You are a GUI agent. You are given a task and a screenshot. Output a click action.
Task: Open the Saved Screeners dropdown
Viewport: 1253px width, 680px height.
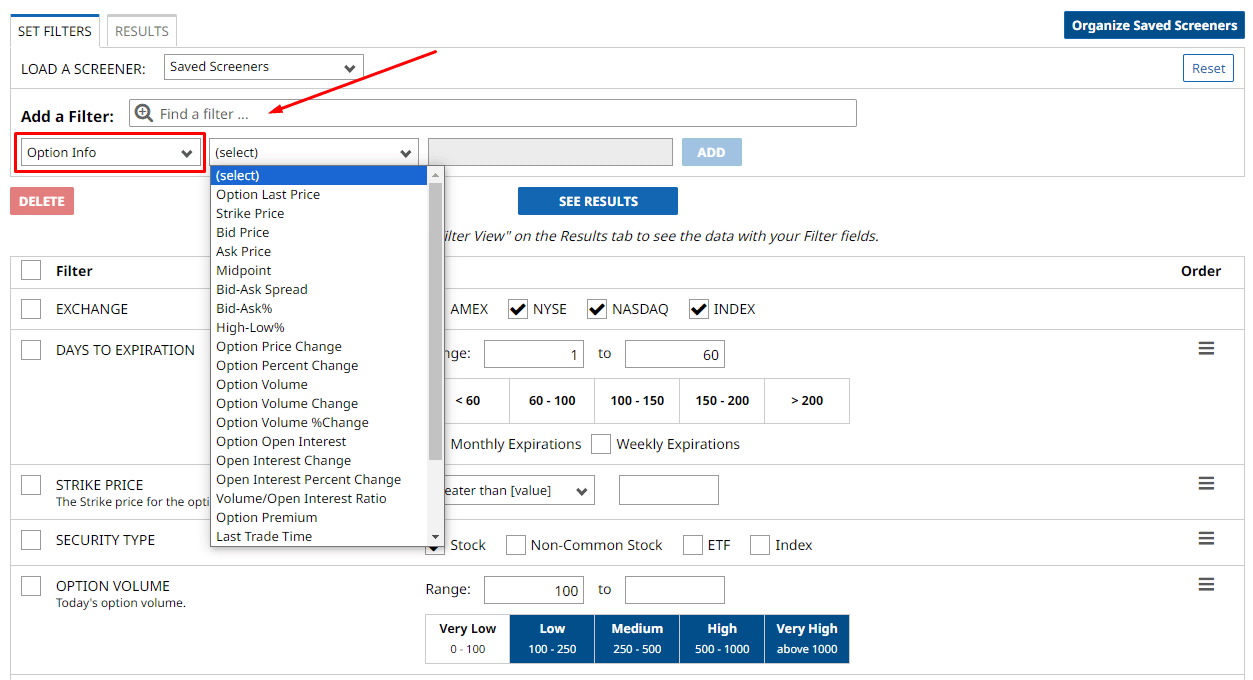pyautogui.click(x=263, y=67)
